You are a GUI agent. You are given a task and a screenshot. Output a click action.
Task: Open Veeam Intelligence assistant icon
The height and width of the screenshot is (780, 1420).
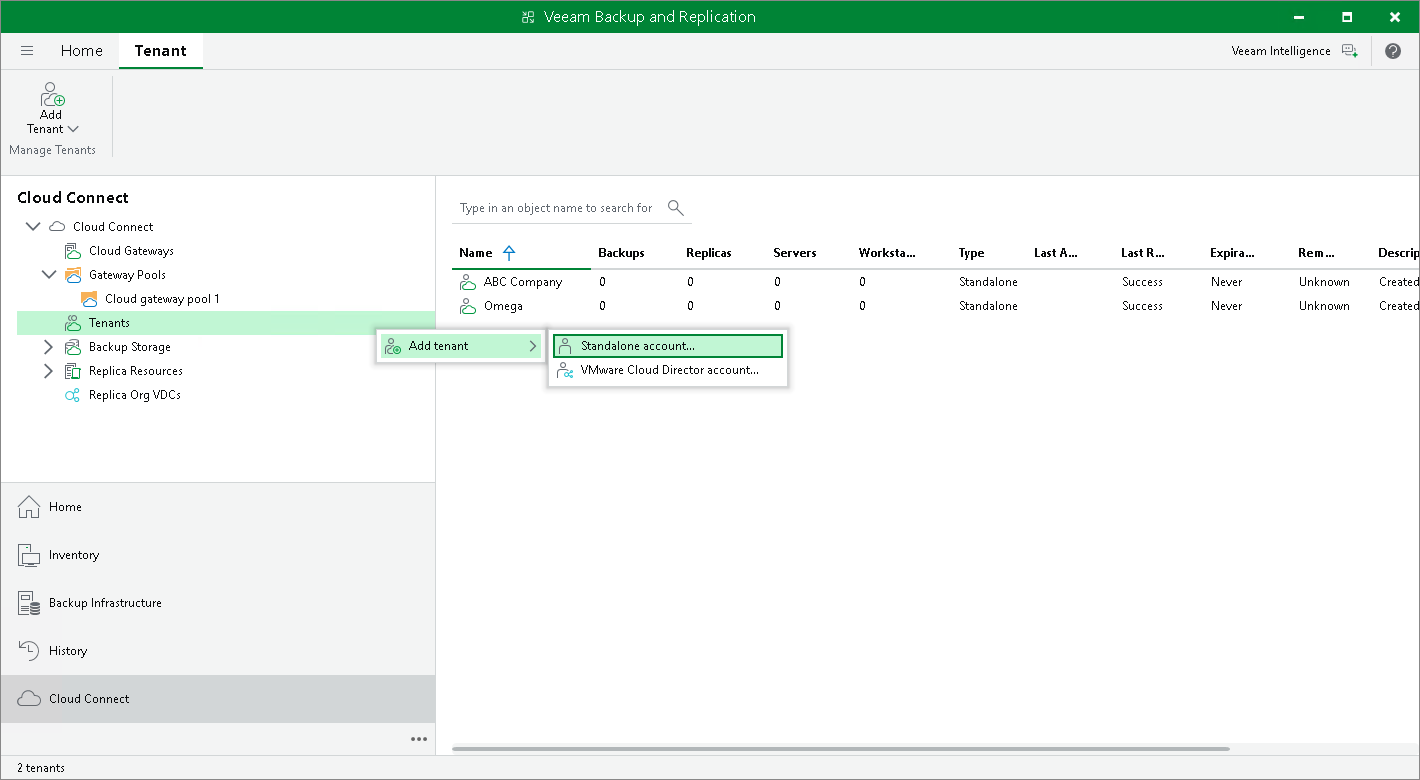(1349, 51)
